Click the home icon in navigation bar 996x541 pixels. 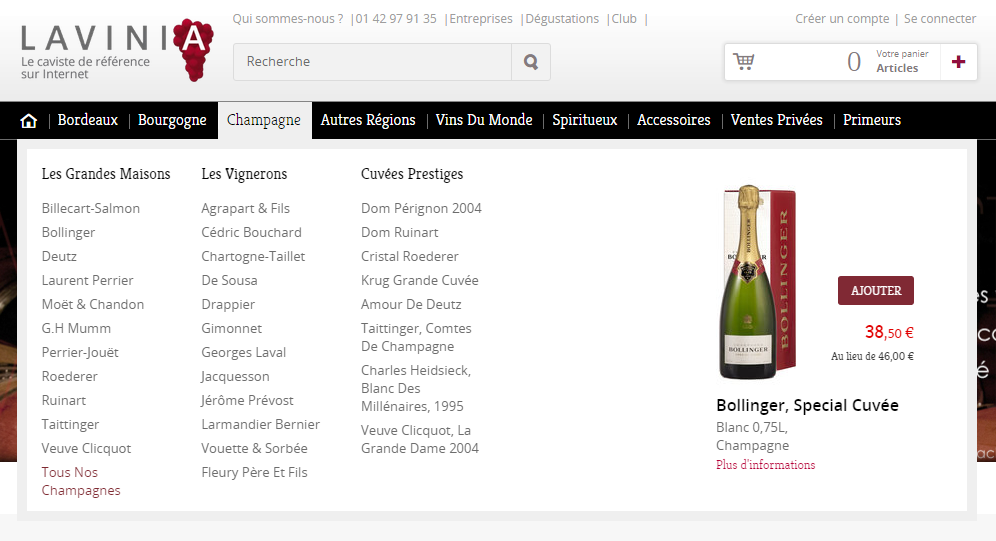[29, 121]
